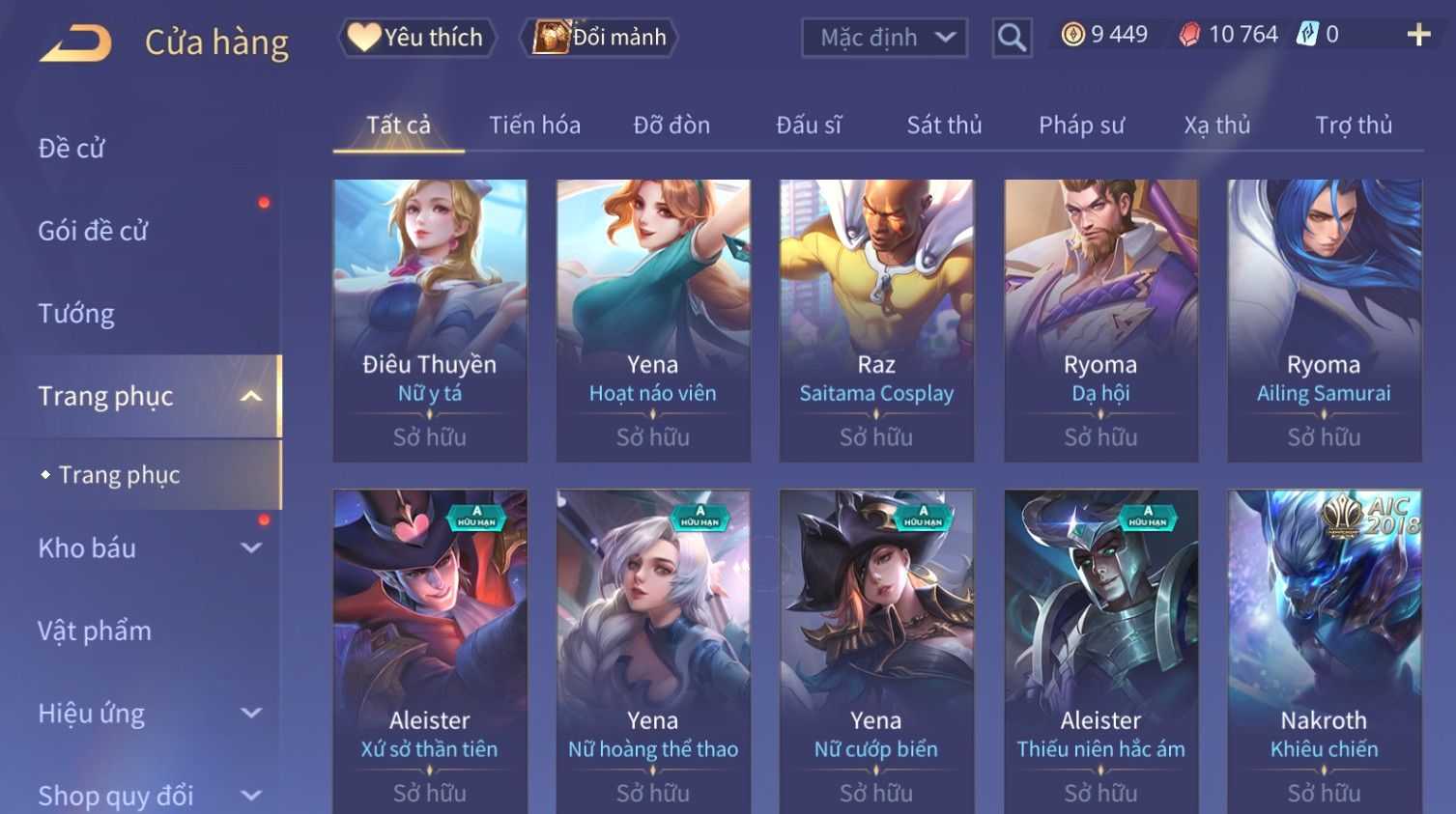This screenshot has width=1456, height=814.
Task: Open Đổi mảnh shard exchange button
Action: pos(599,38)
